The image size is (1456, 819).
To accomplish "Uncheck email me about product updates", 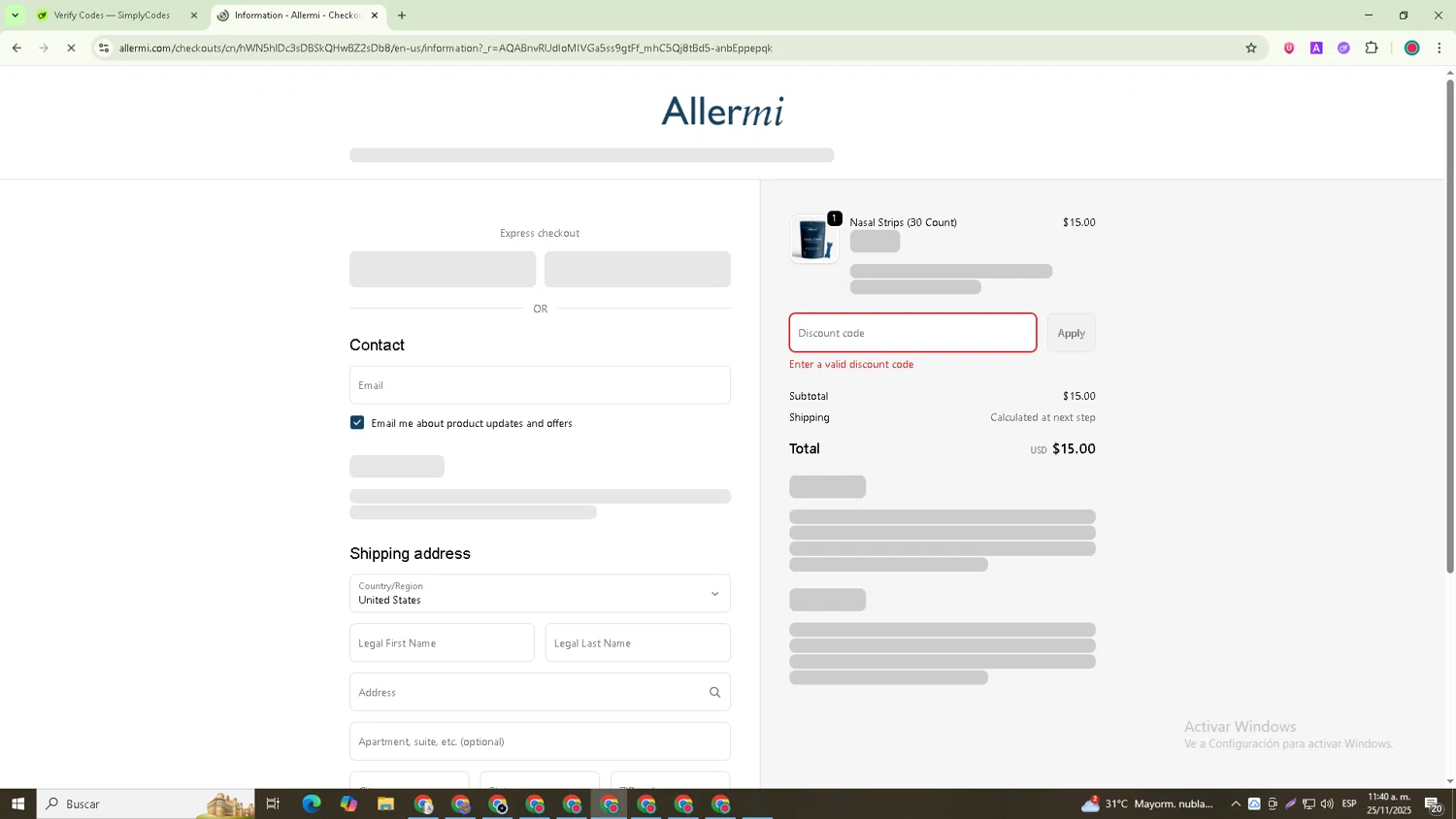I will (357, 423).
